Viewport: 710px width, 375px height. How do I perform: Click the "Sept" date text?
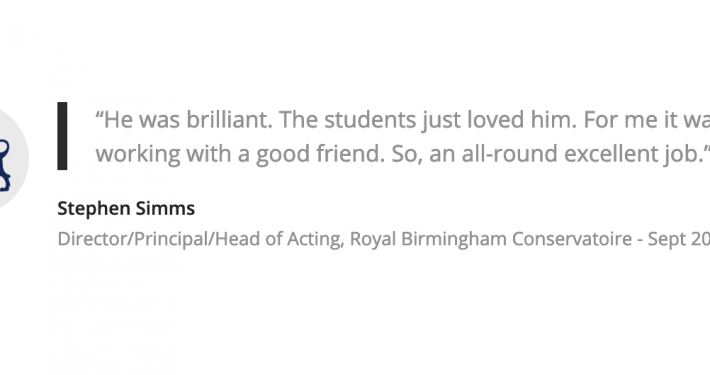click(x=666, y=240)
